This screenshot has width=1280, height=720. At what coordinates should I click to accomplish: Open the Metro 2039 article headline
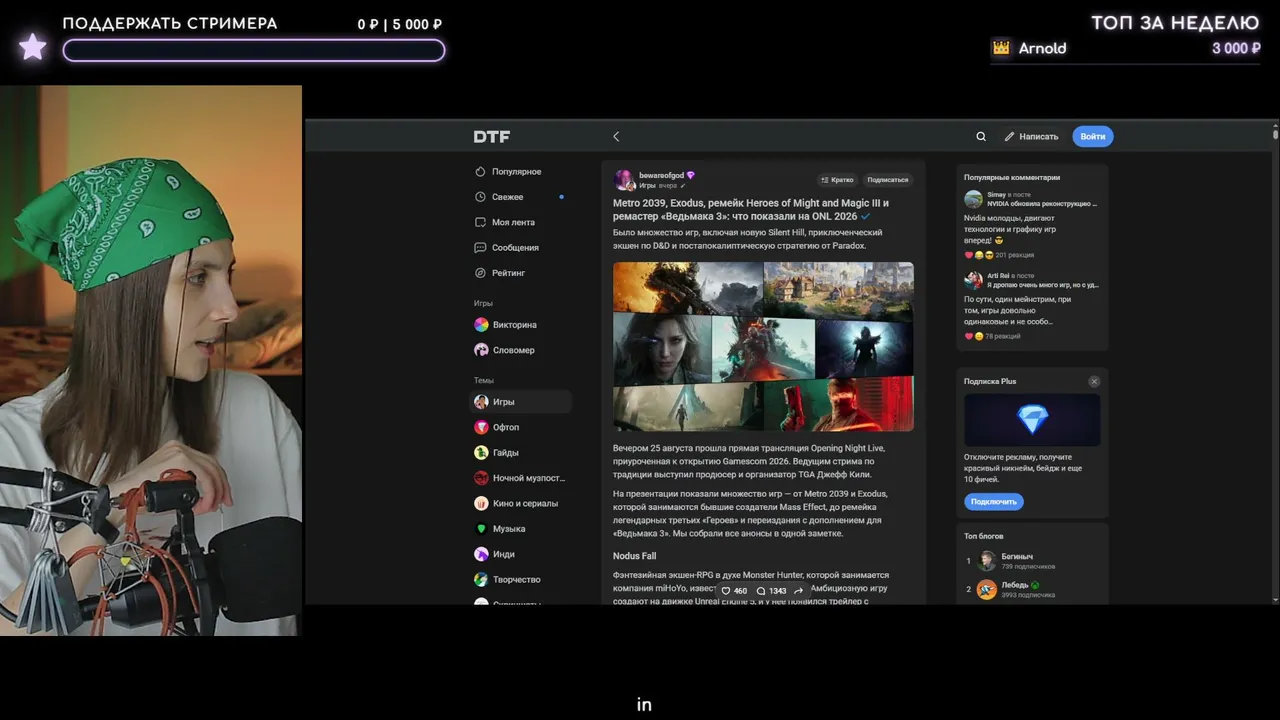click(751, 209)
